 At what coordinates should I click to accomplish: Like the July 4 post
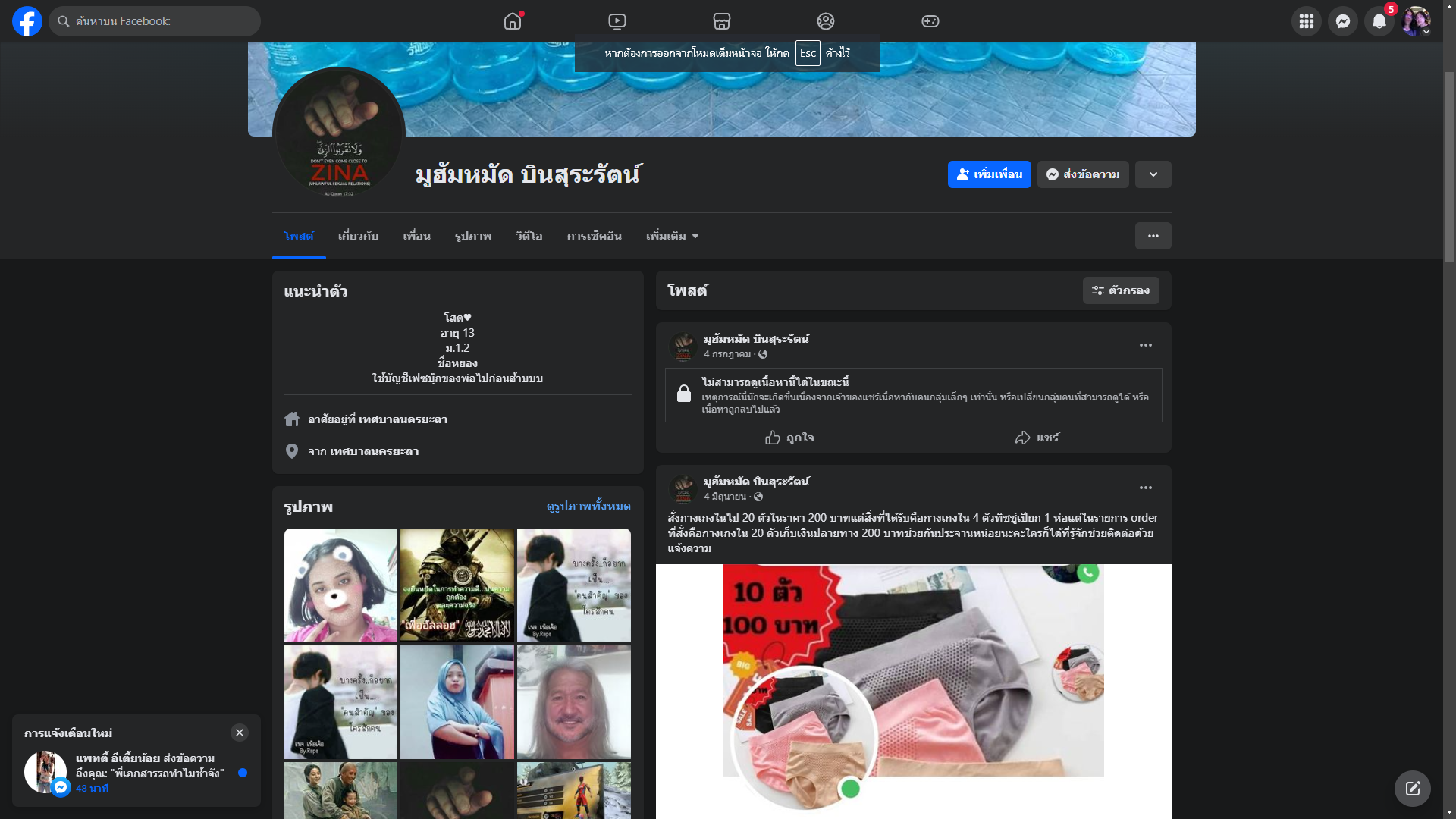click(x=789, y=438)
